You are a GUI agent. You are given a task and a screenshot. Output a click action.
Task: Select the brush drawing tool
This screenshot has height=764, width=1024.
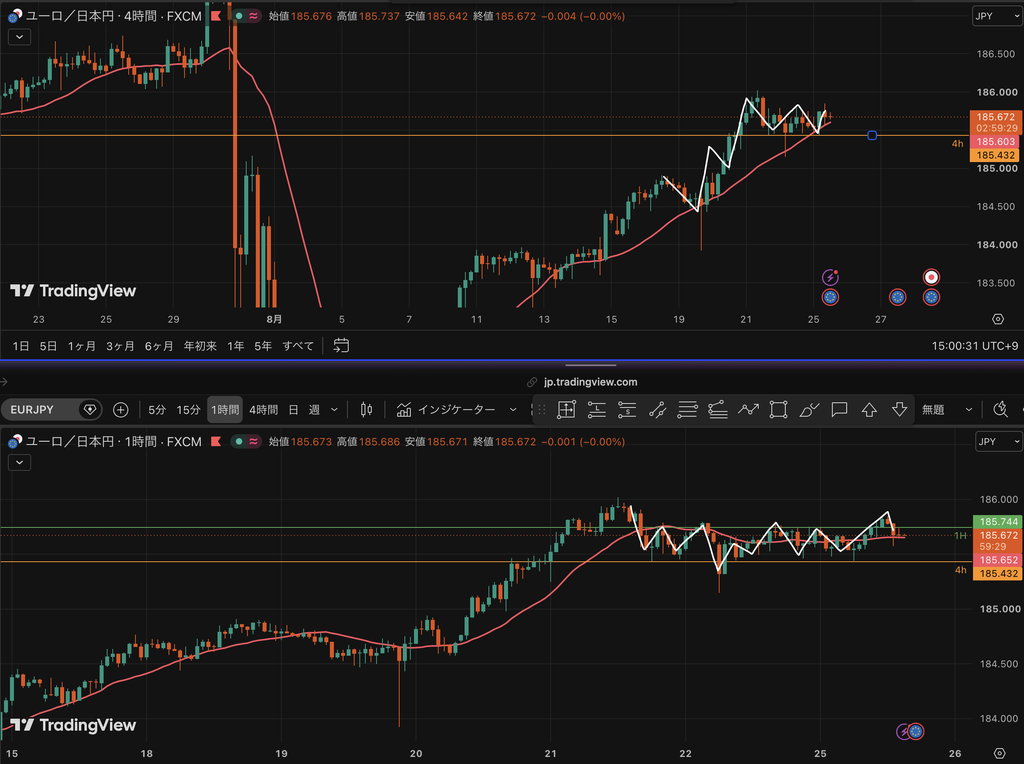809,409
